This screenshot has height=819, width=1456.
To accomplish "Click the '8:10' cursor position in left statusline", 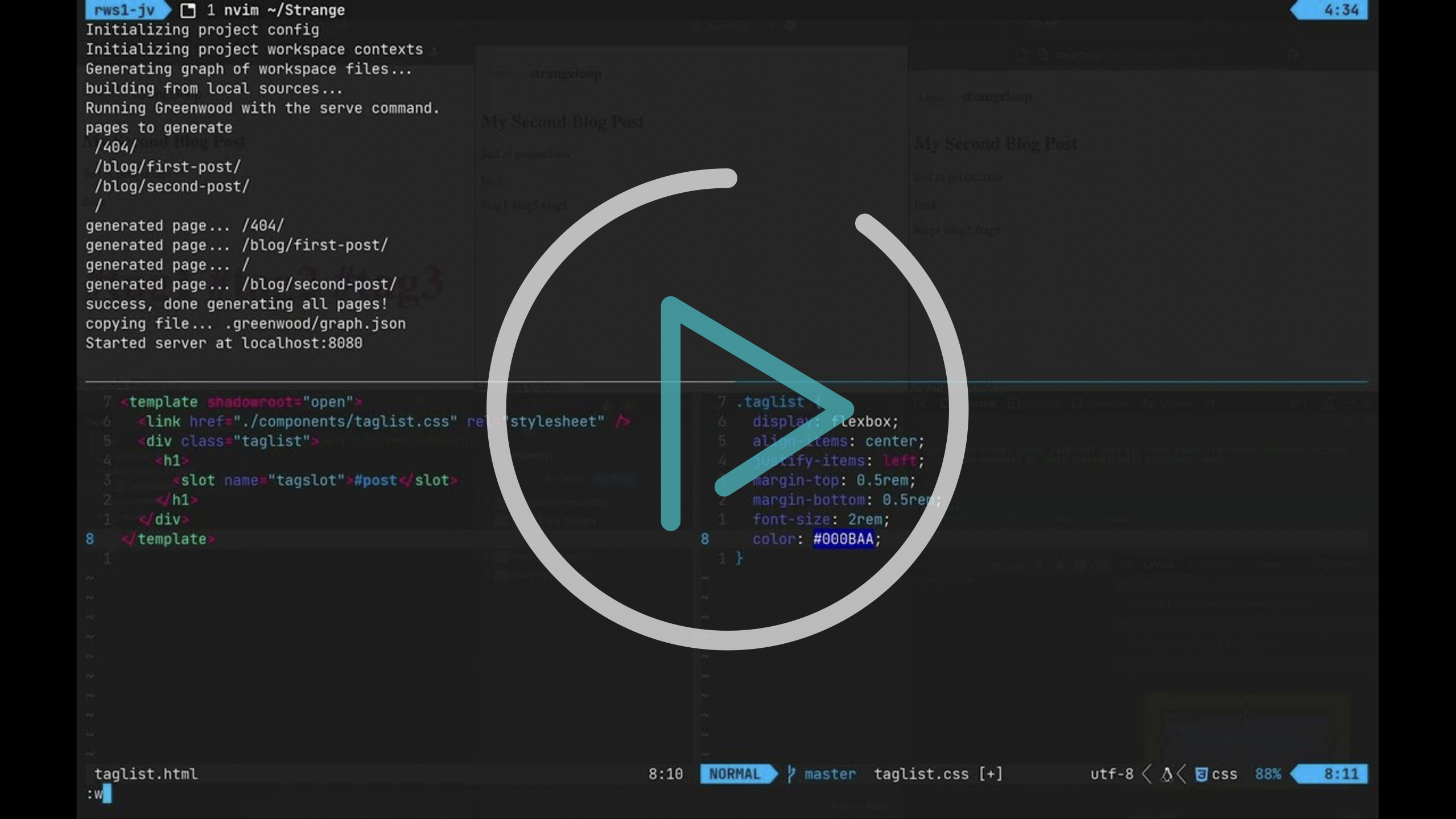I will pyautogui.click(x=666, y=774).
